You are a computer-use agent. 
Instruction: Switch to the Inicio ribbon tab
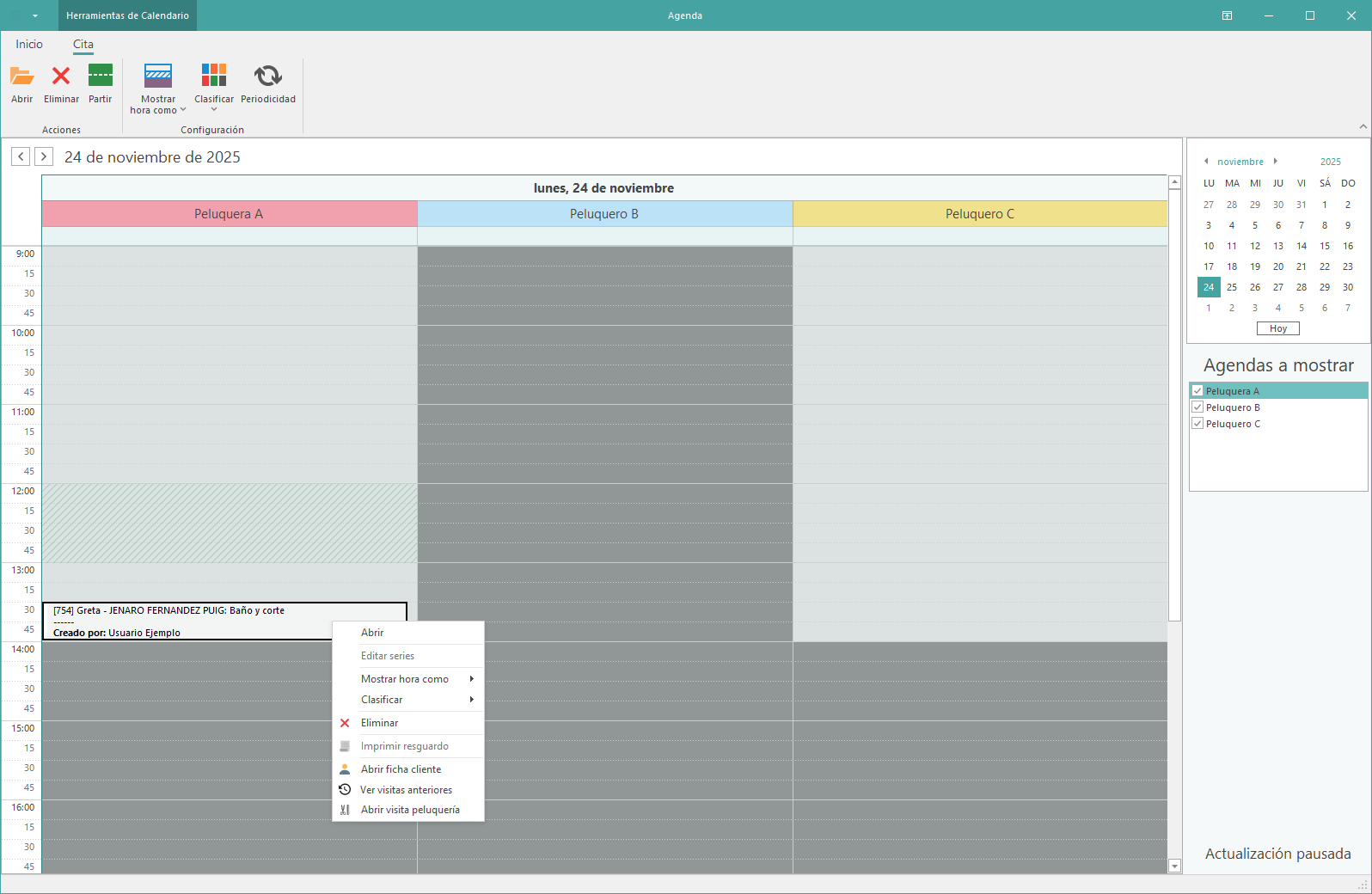tap(29, 44)
